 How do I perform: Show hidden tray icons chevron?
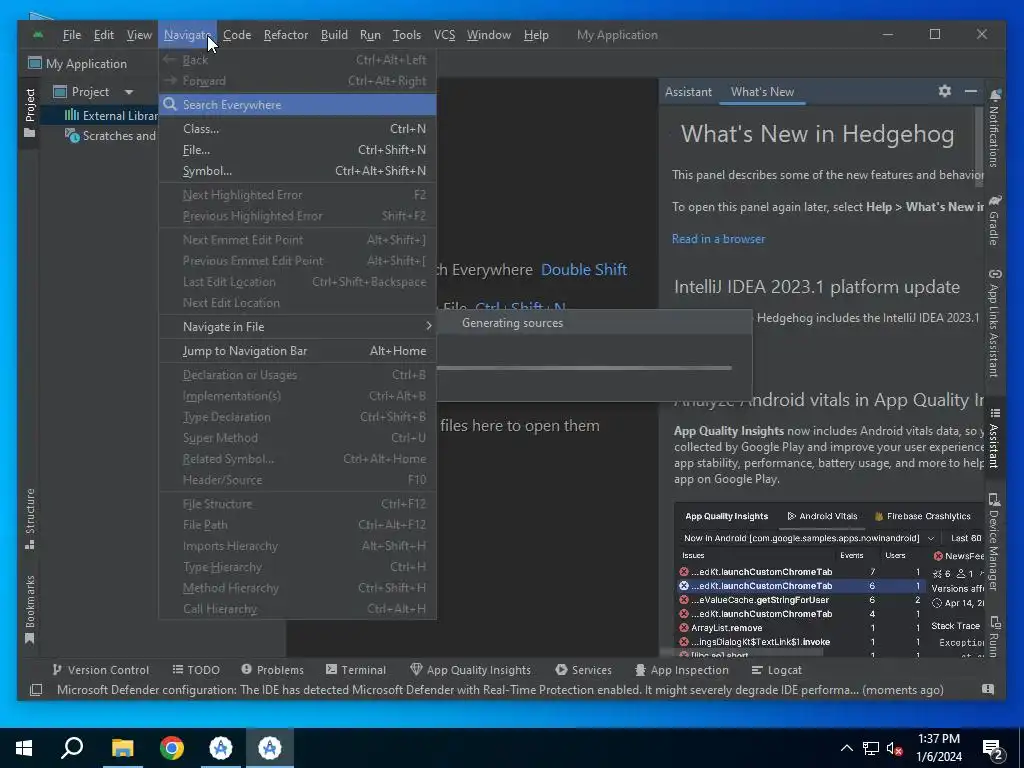click(x=846, y=748)
